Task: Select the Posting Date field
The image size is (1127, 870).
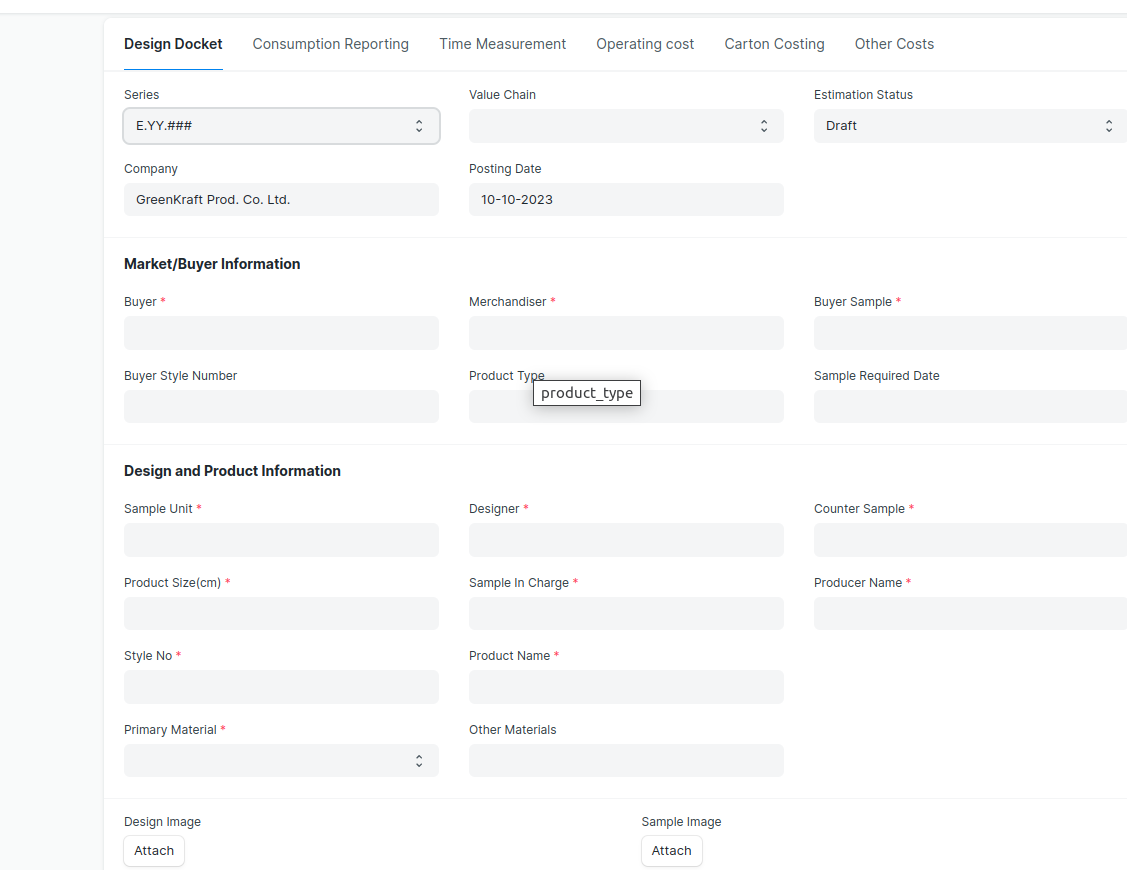Action: click(x=626, y=200)
